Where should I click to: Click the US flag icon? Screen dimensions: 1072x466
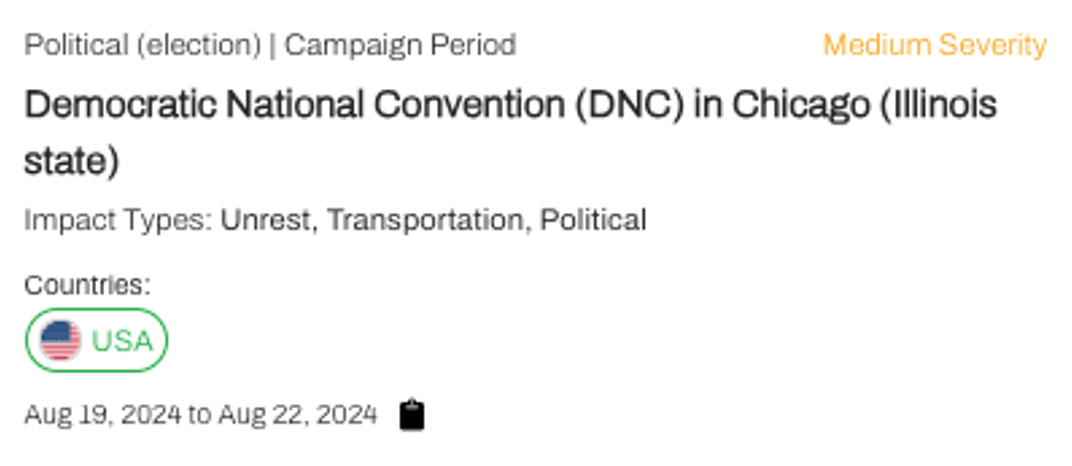click(60, 341)
